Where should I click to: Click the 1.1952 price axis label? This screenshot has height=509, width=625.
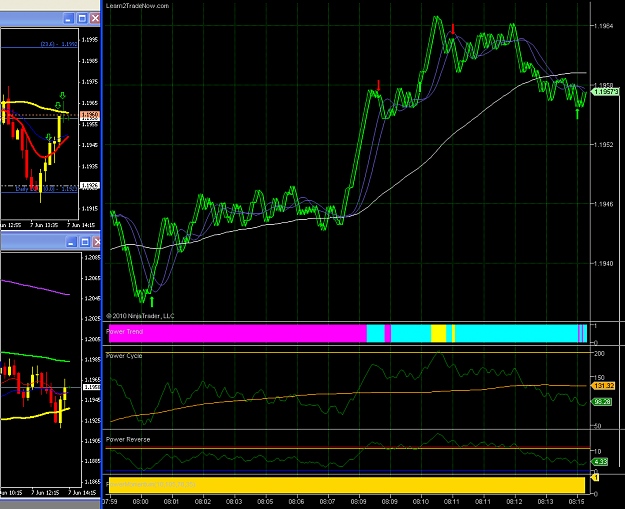(603, 145)
